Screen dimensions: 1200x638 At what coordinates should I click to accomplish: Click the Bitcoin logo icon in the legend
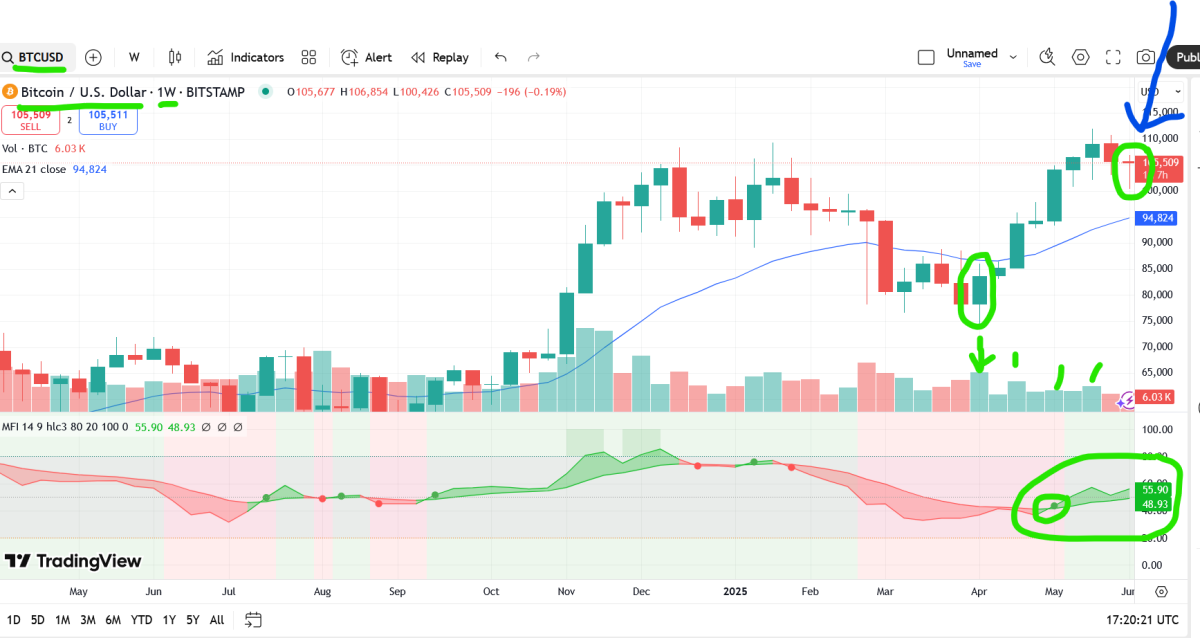click(11, 92)
